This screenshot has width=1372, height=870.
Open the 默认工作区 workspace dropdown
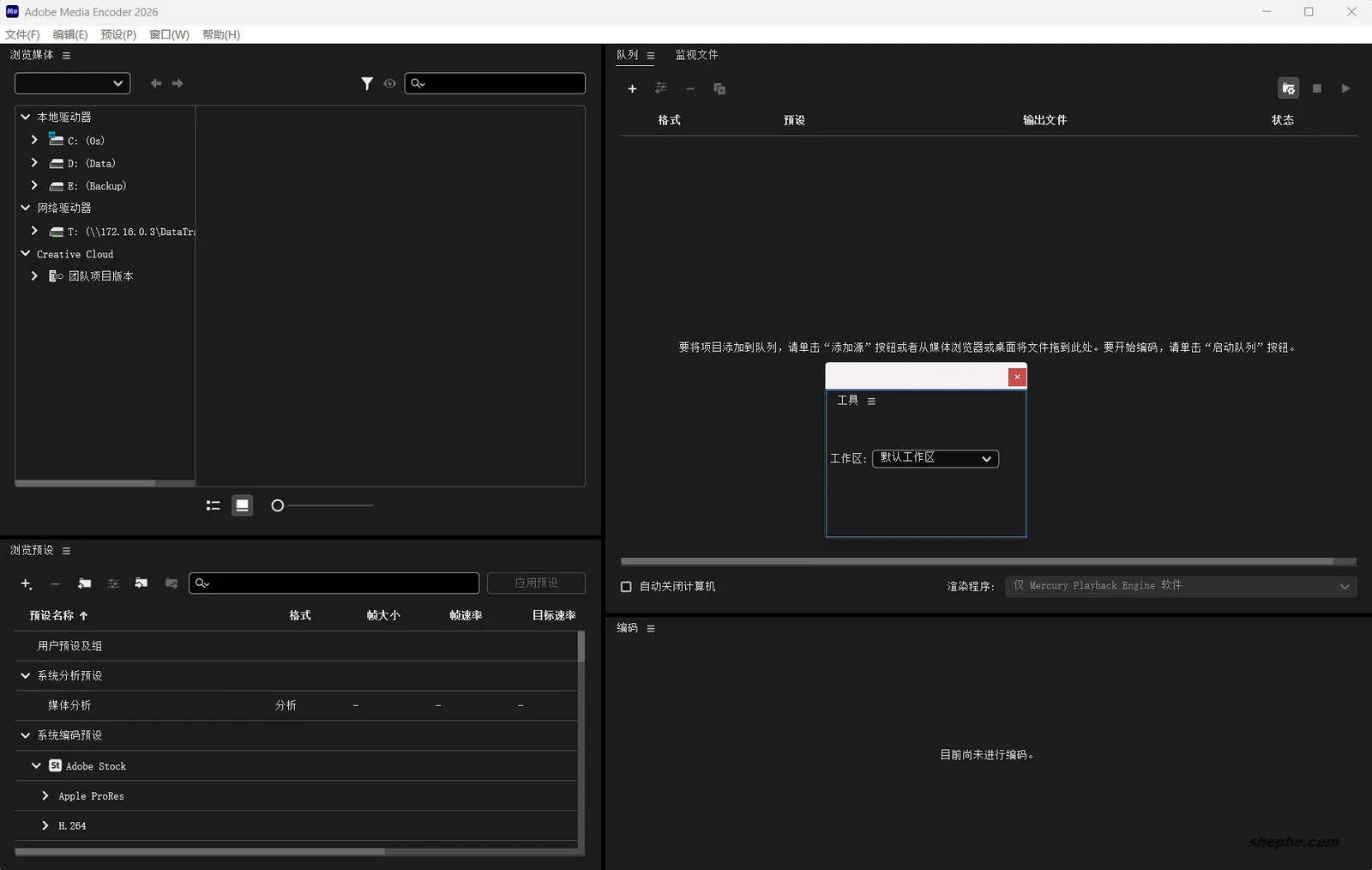point(936,458)
